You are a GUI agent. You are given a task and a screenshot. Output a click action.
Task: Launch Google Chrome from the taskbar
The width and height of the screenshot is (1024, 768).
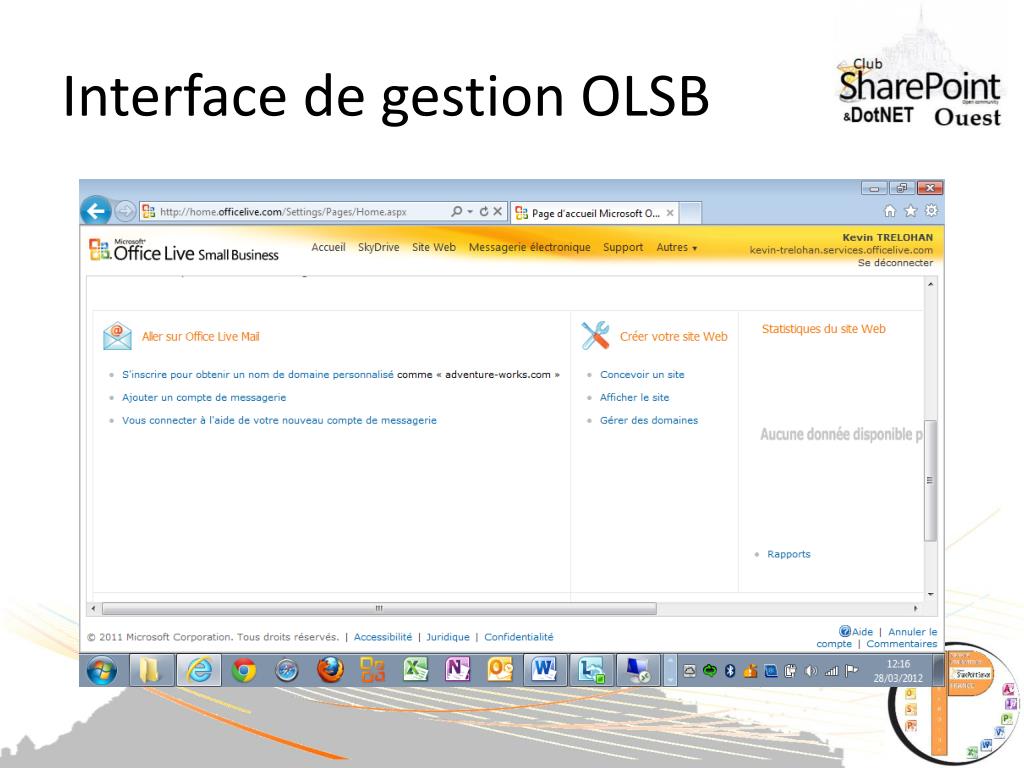click(x=244, y=670)
